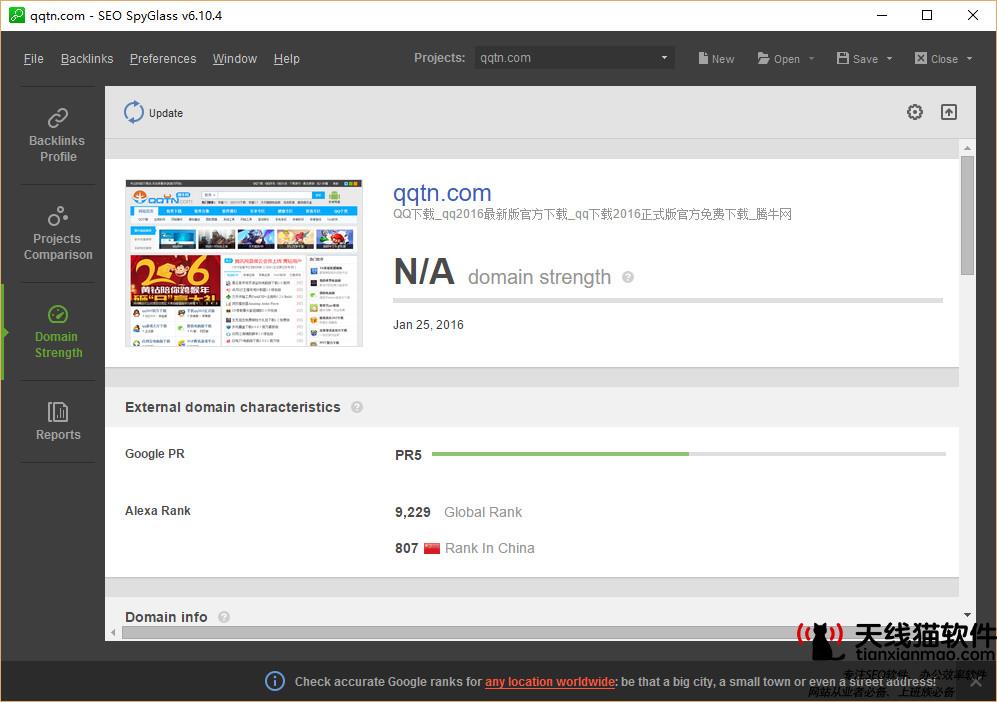Expand the Save button dropdown arrow
The image size is (997, 702).
(x=890, y=58)
